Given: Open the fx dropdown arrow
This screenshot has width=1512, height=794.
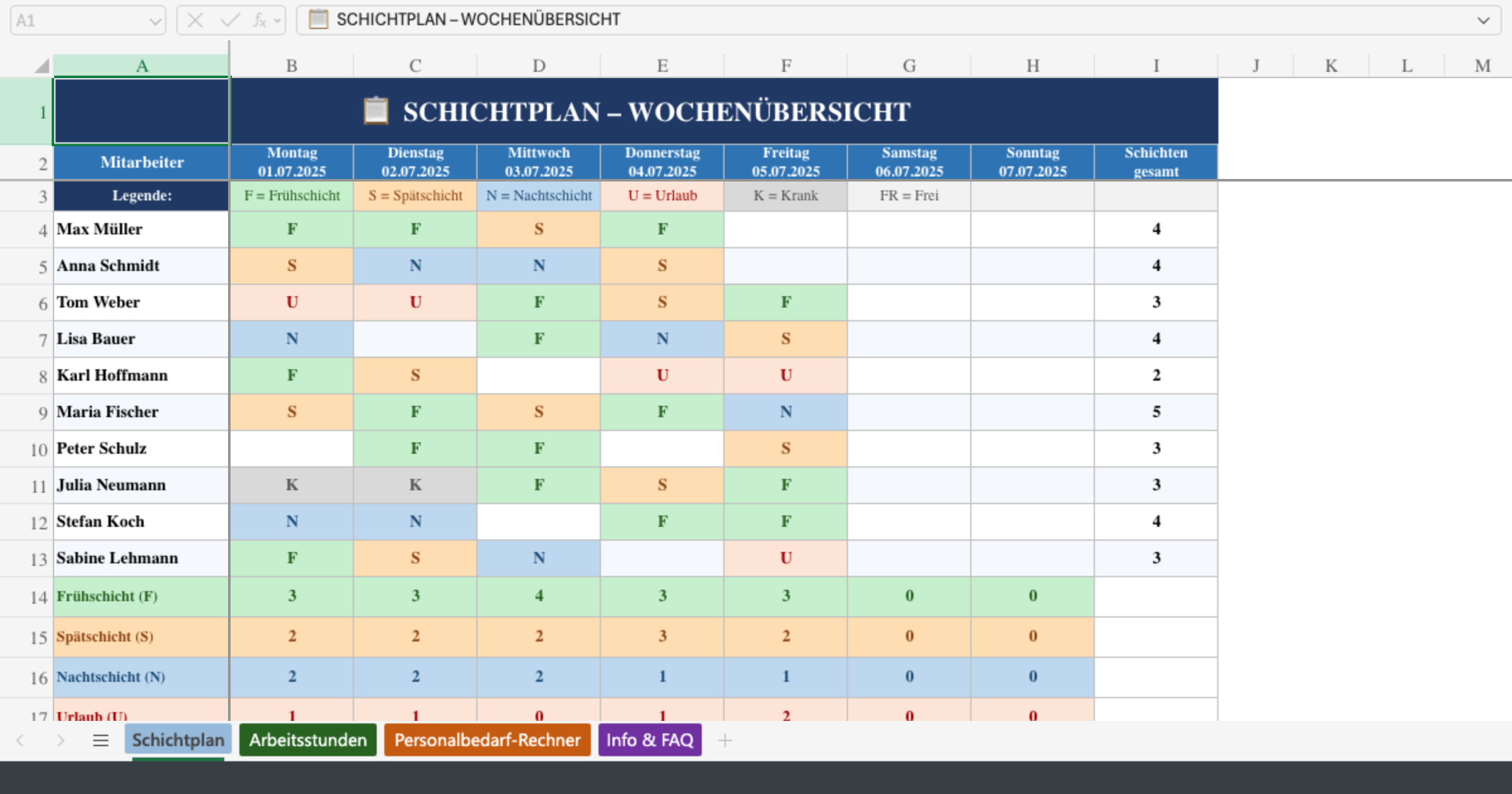Looking at the screenshot, I should pyautogui.click(x=275, y=20).
